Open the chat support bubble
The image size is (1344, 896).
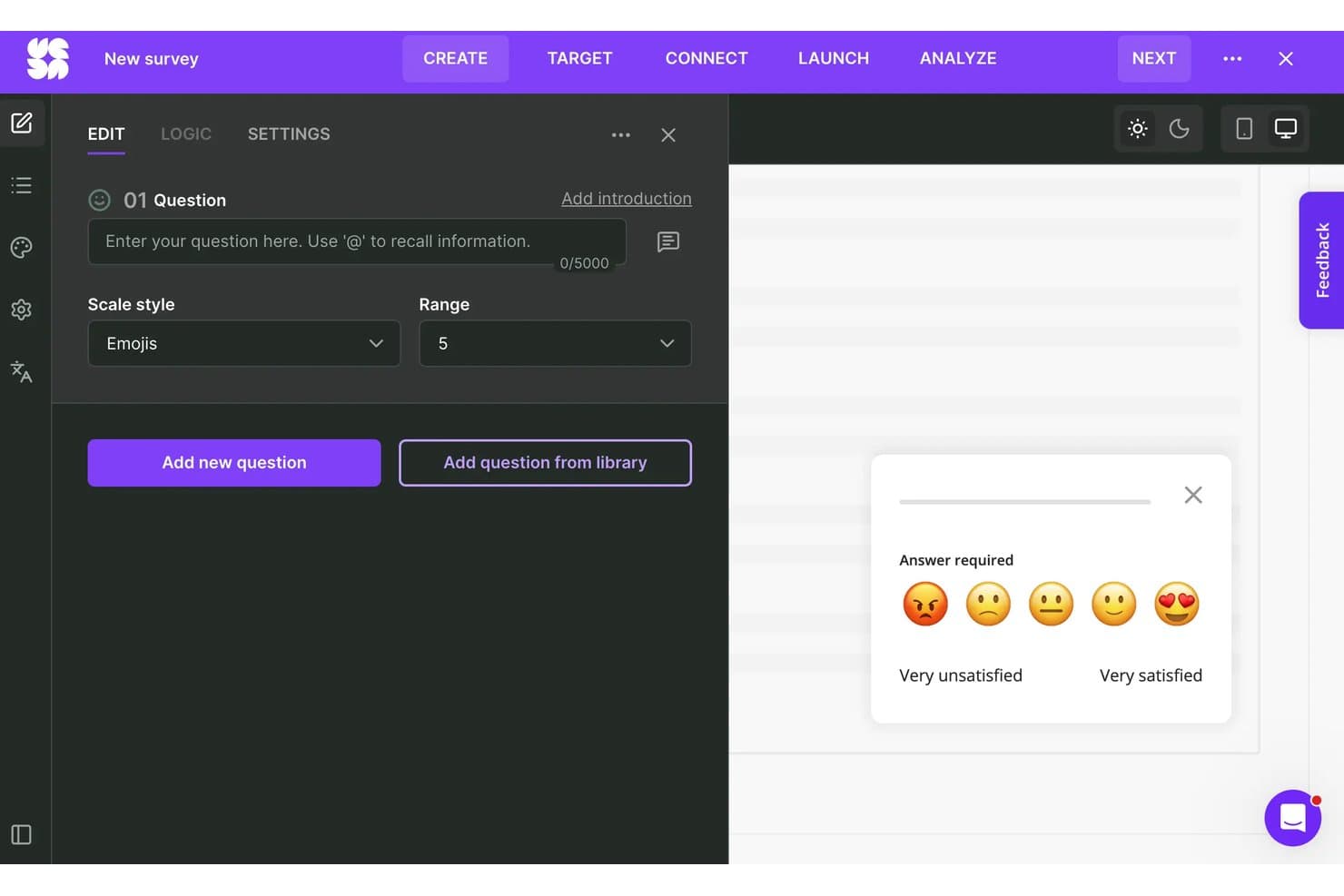tap(1293, 818)
